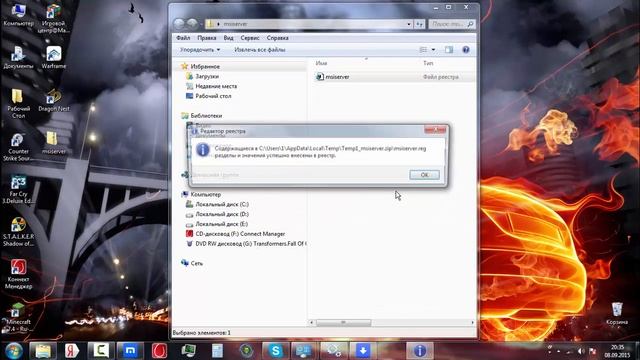Viewport: 640px width, 360px height.
Task: Open Локальный диск (C:)
Action: click(222, 204)
